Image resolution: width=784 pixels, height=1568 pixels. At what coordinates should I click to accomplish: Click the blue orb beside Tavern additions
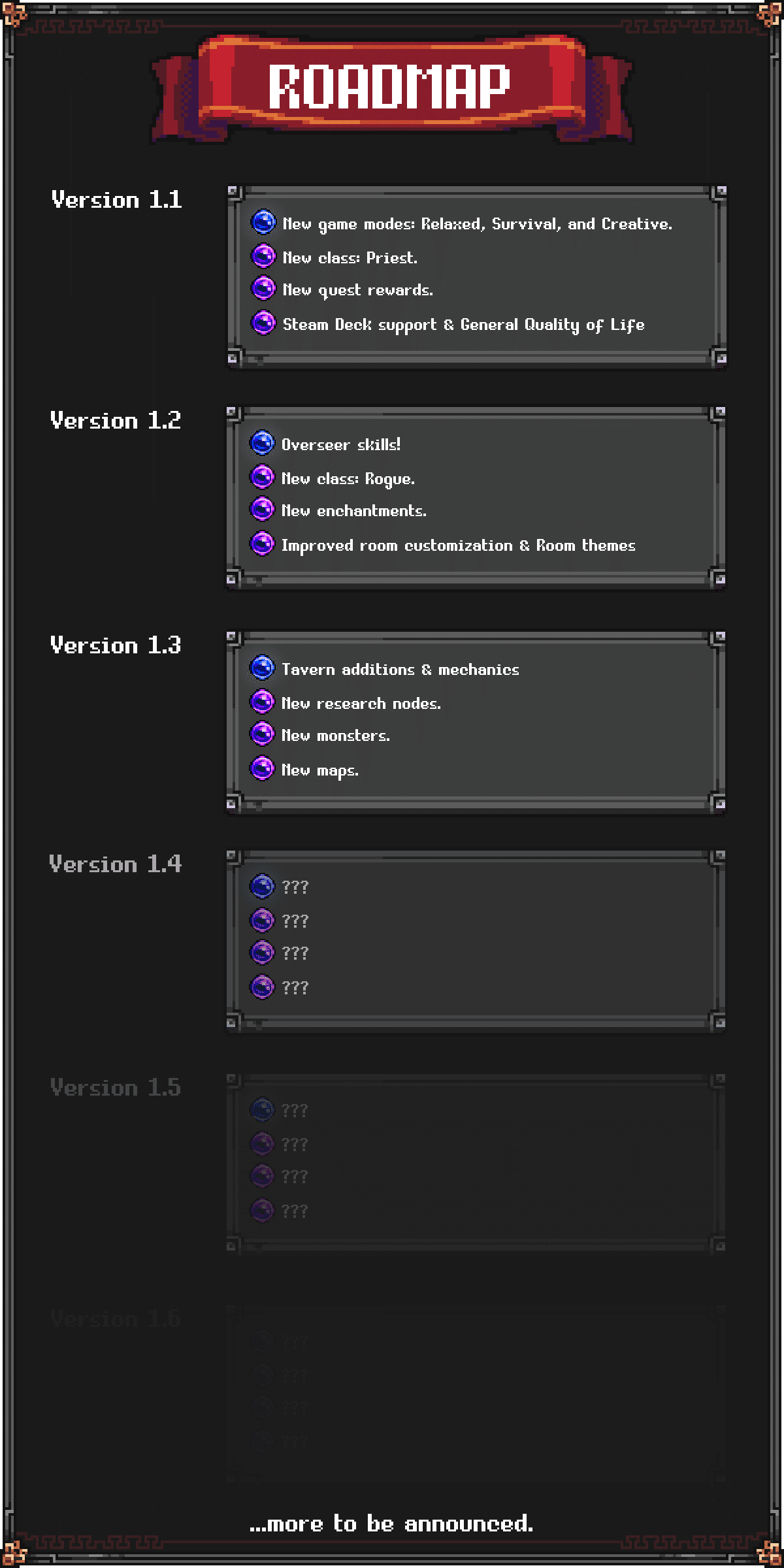coord(262,668)
